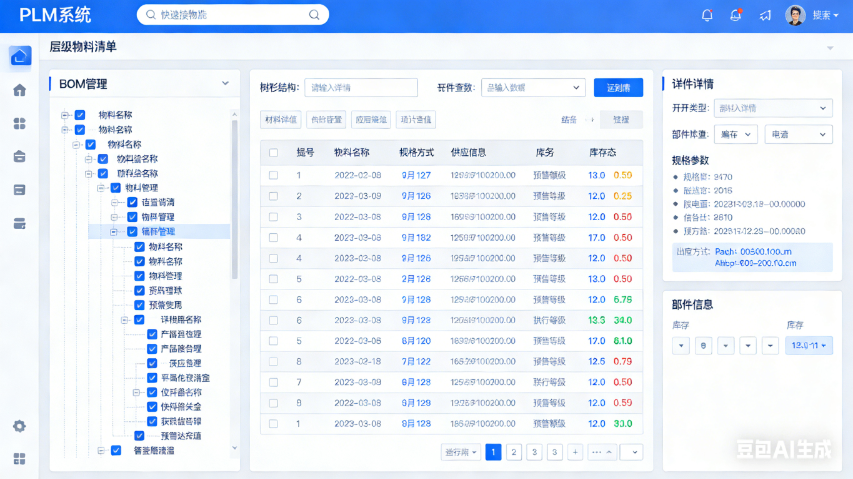The height and width of the screenshot is (479, 853).
Task: Open the 12.0·11 dropdown under 部件信息
Action: 808,345
